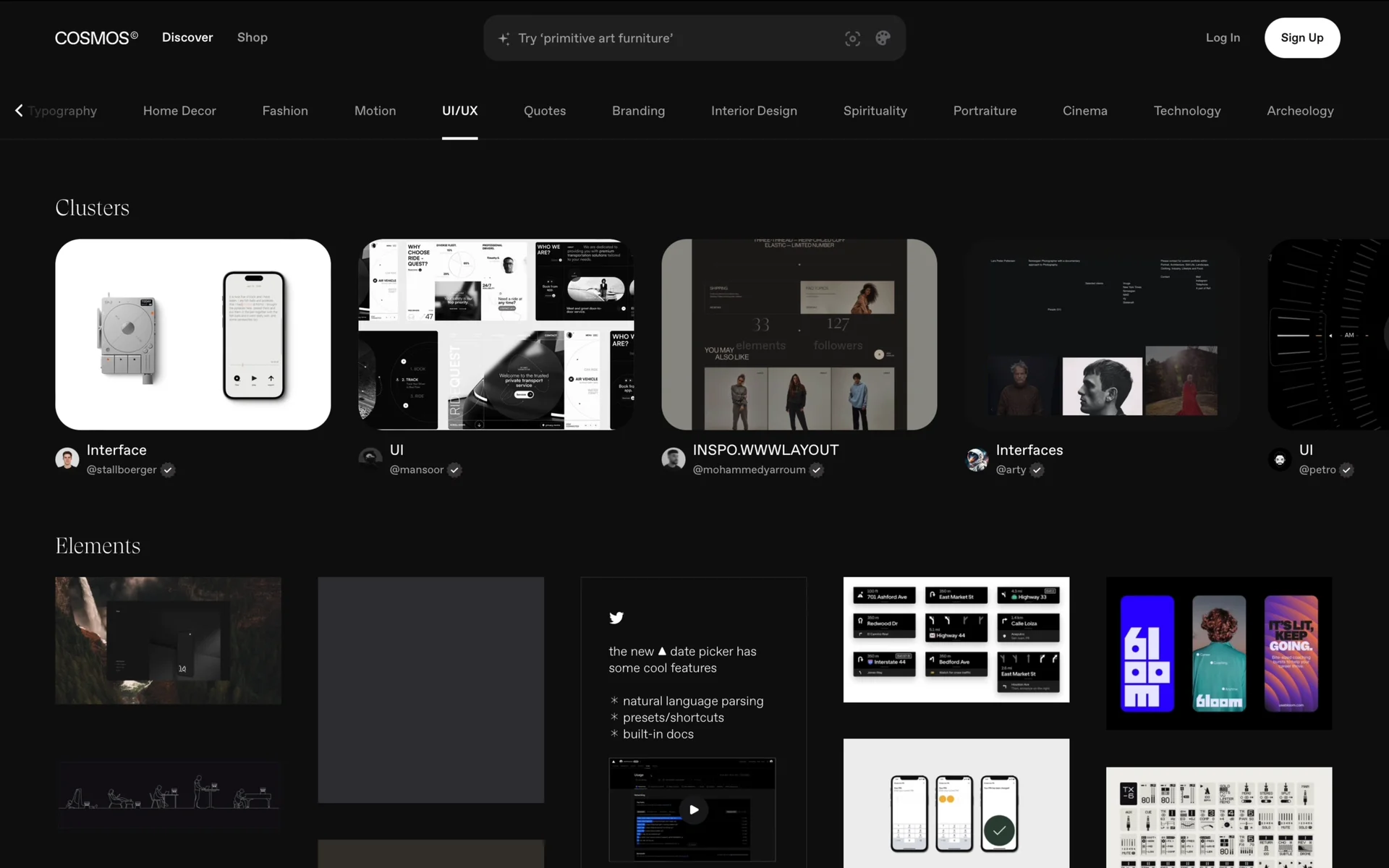Go to the Shop page

tap(252, 38)
